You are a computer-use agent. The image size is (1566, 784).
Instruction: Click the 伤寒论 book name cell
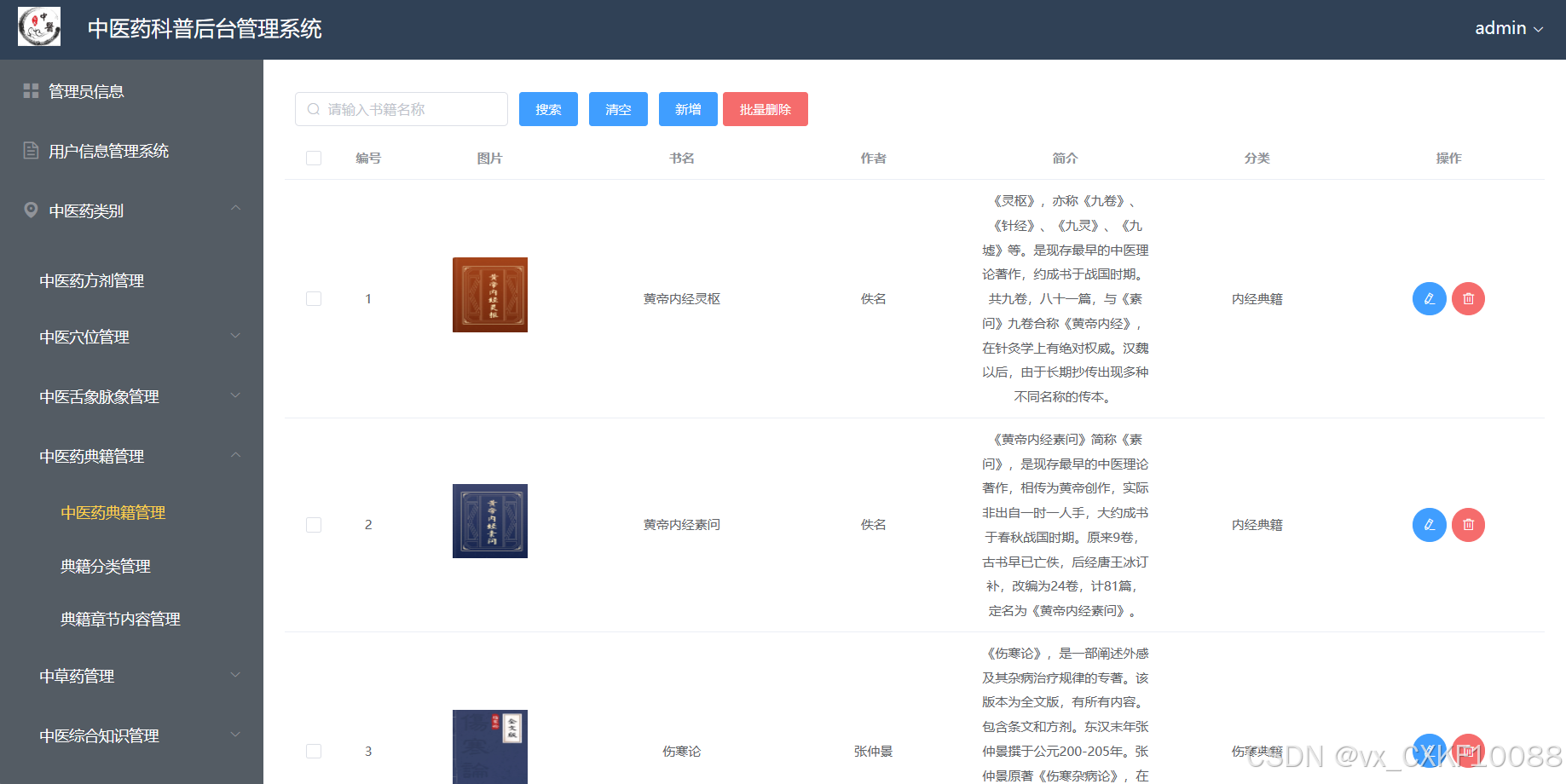682,752
